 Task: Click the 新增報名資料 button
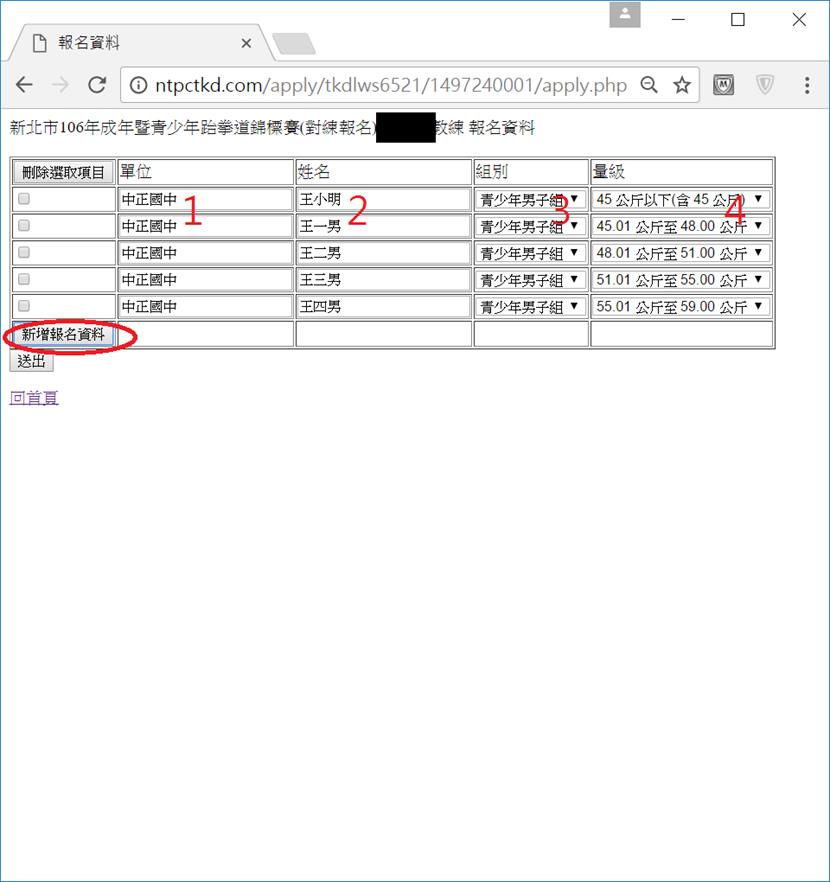pos(63,335)
